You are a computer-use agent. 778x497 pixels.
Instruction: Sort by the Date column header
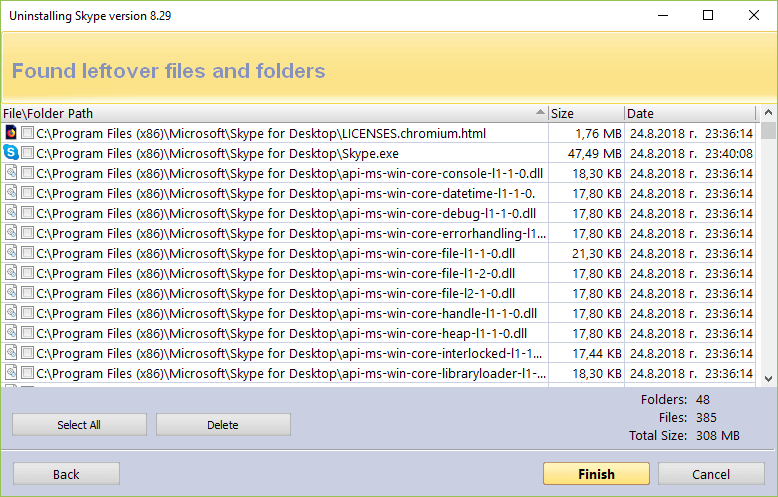click(x=690, y=113)
